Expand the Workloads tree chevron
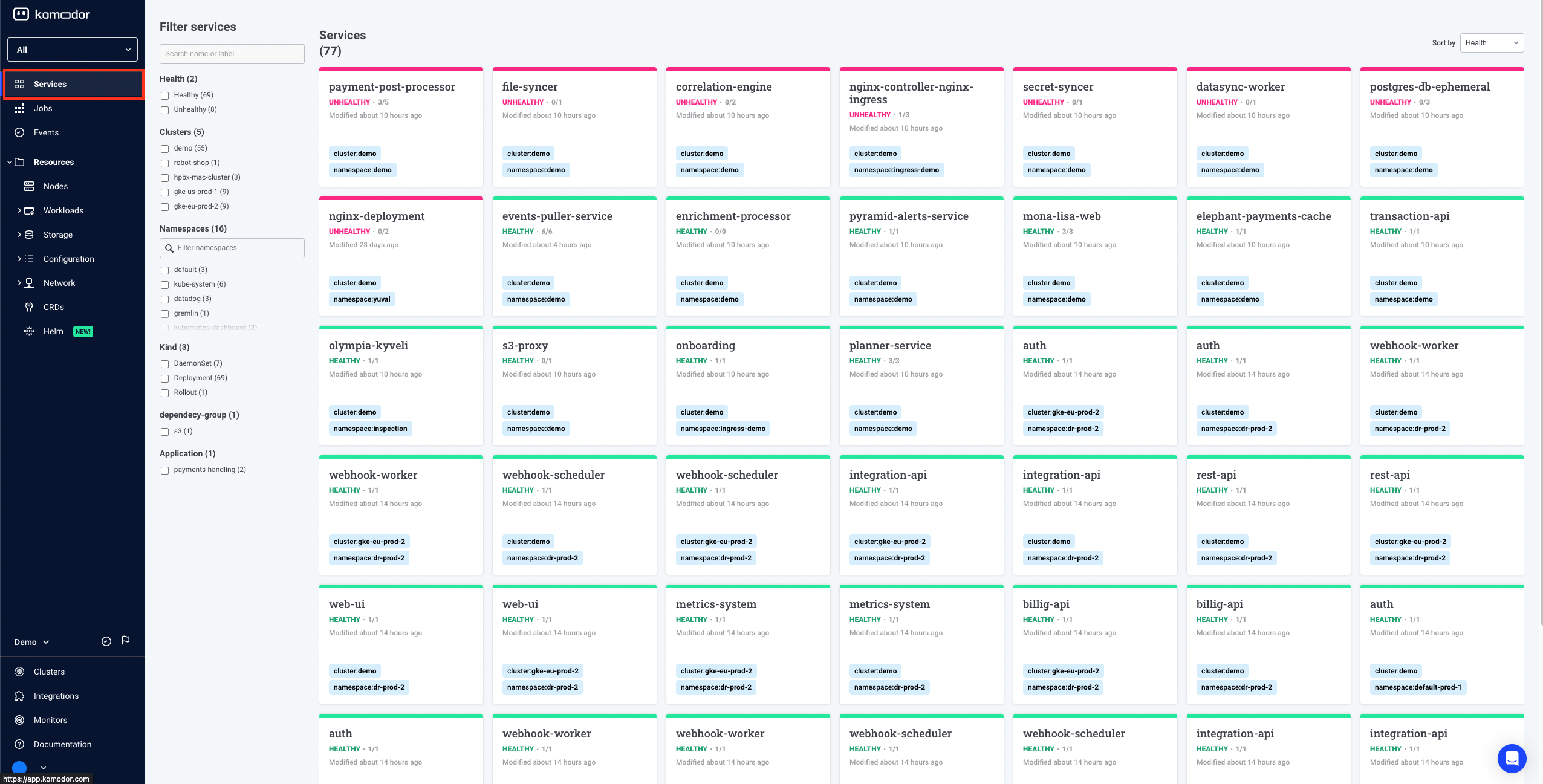This screenshot has height=784, width=1543. [x=19, y=210]
